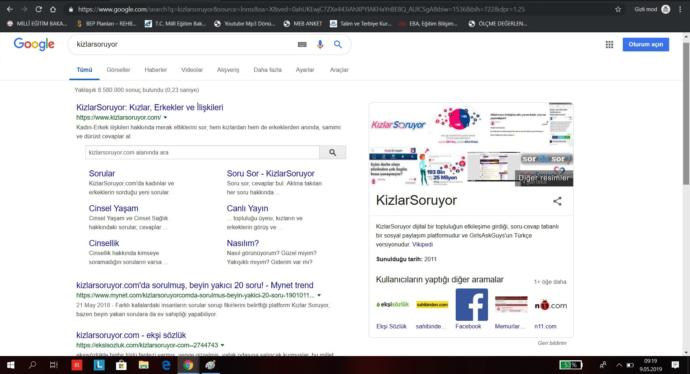Open the Canlı Yayın sitelink
The width and height of the screenshot is (690, 374).
coord(247,208)
